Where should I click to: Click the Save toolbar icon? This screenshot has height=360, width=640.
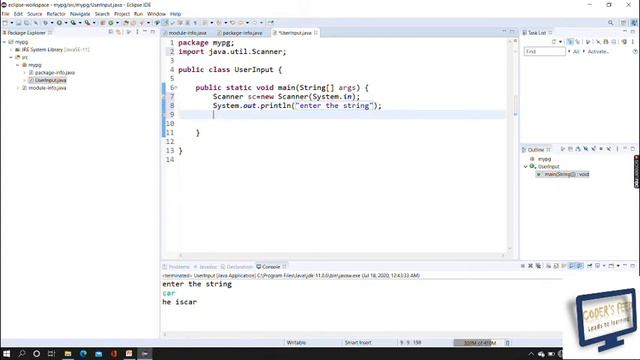(x=18, y=23)
